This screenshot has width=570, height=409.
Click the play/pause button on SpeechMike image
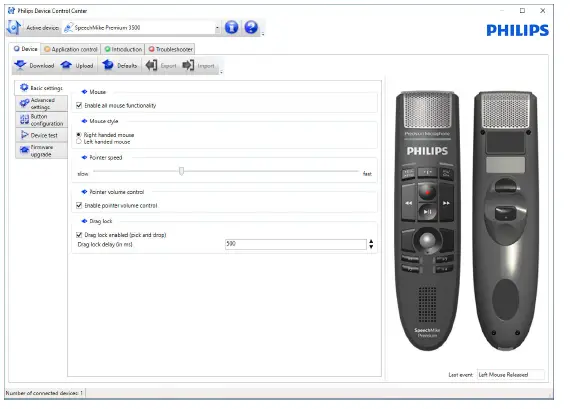point(428,212)
